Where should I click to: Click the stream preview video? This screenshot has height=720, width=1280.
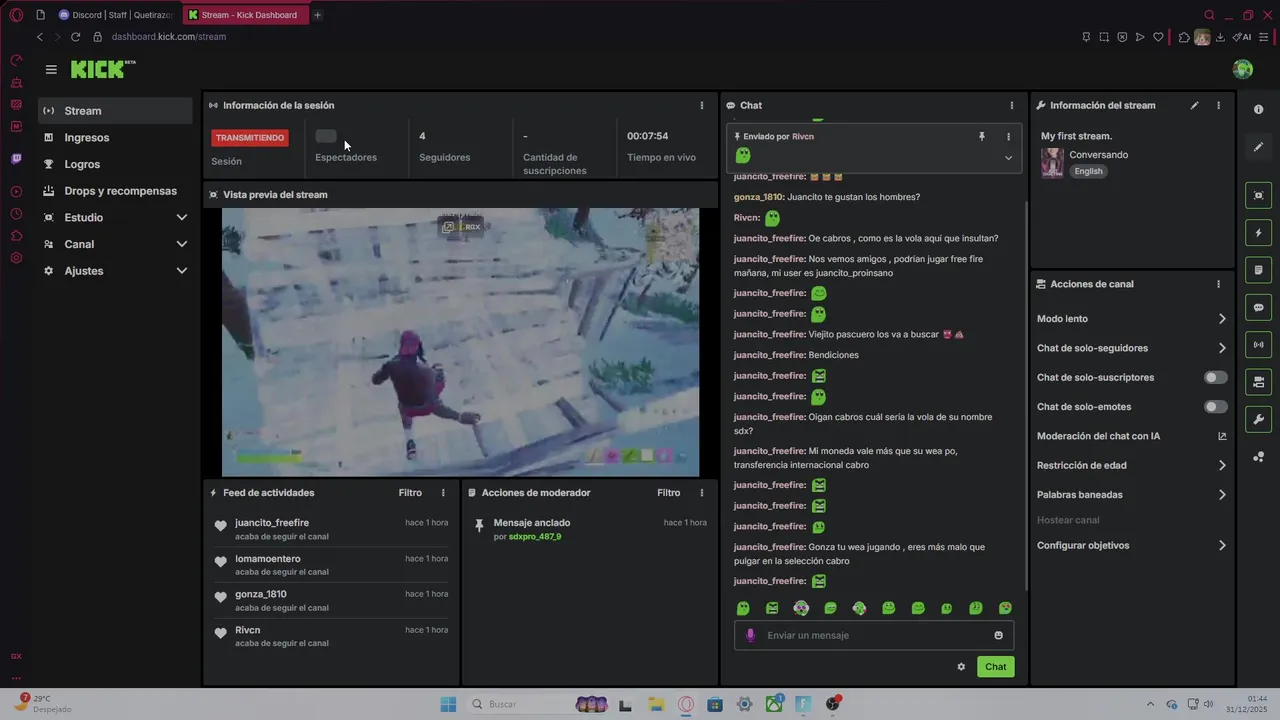tap(460, 342)
